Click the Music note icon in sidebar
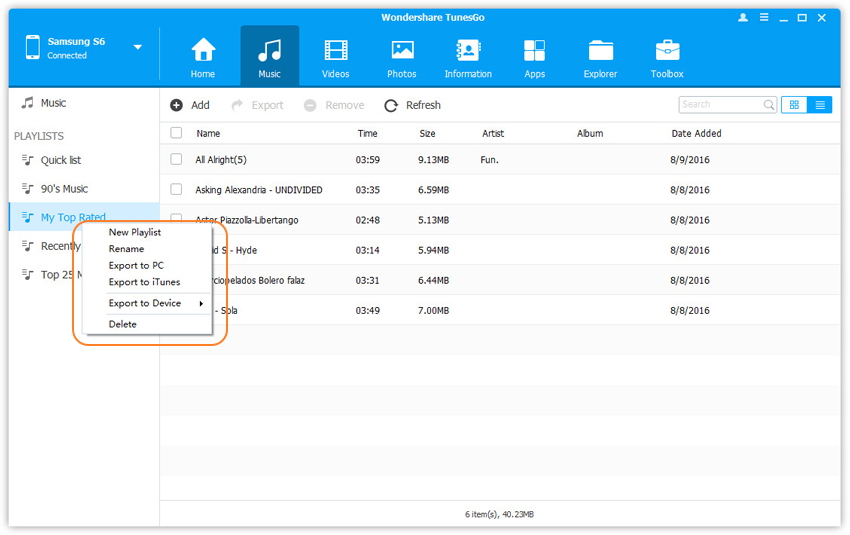Viewport: 850px width, 535px height. click(x=27, y=102)
